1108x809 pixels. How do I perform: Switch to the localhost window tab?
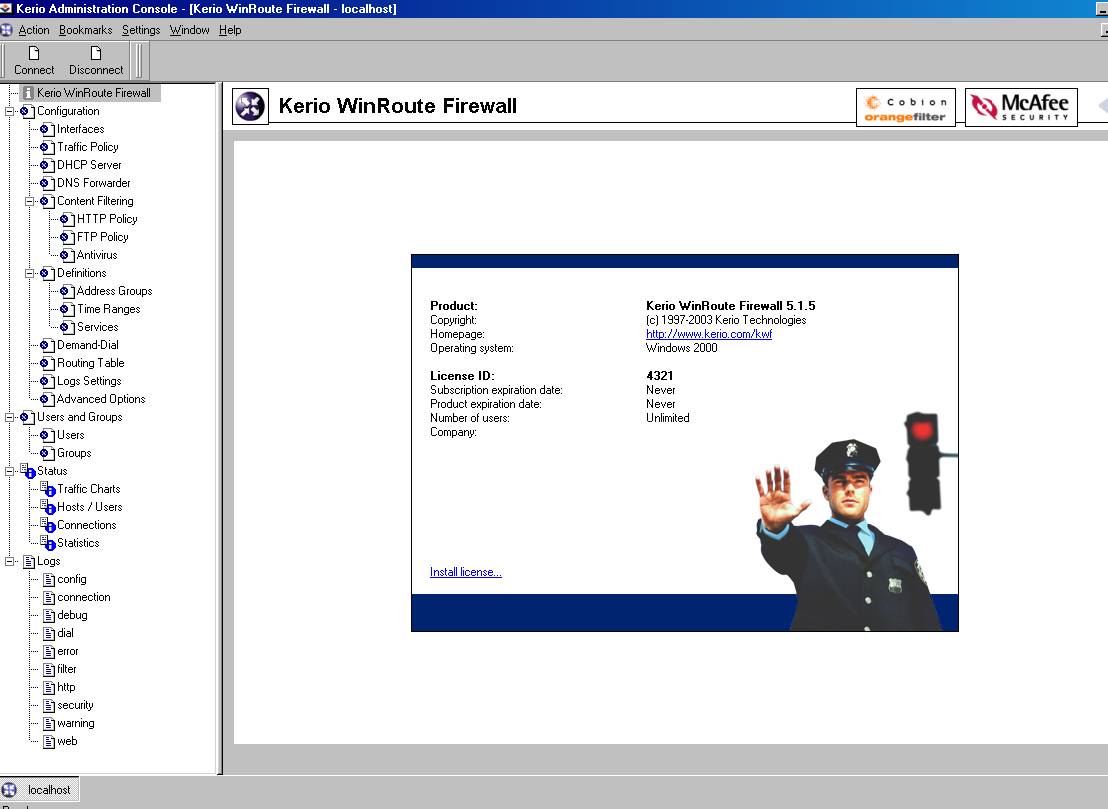point(40,789)
